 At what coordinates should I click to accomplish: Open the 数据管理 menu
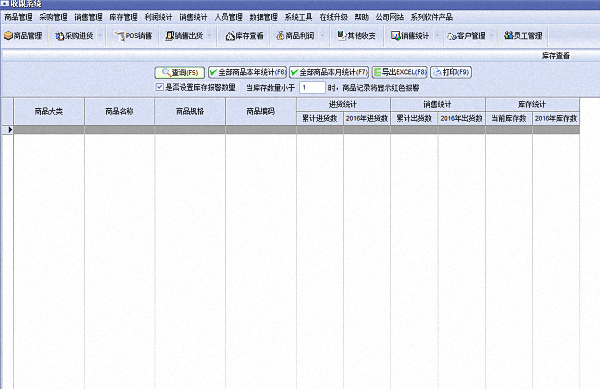coord(264,17)
